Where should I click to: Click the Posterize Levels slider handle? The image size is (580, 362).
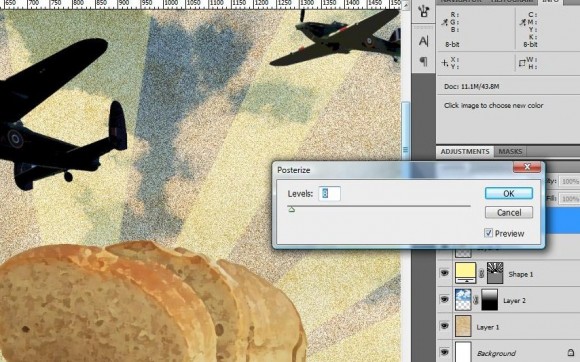tap(292, 210)
